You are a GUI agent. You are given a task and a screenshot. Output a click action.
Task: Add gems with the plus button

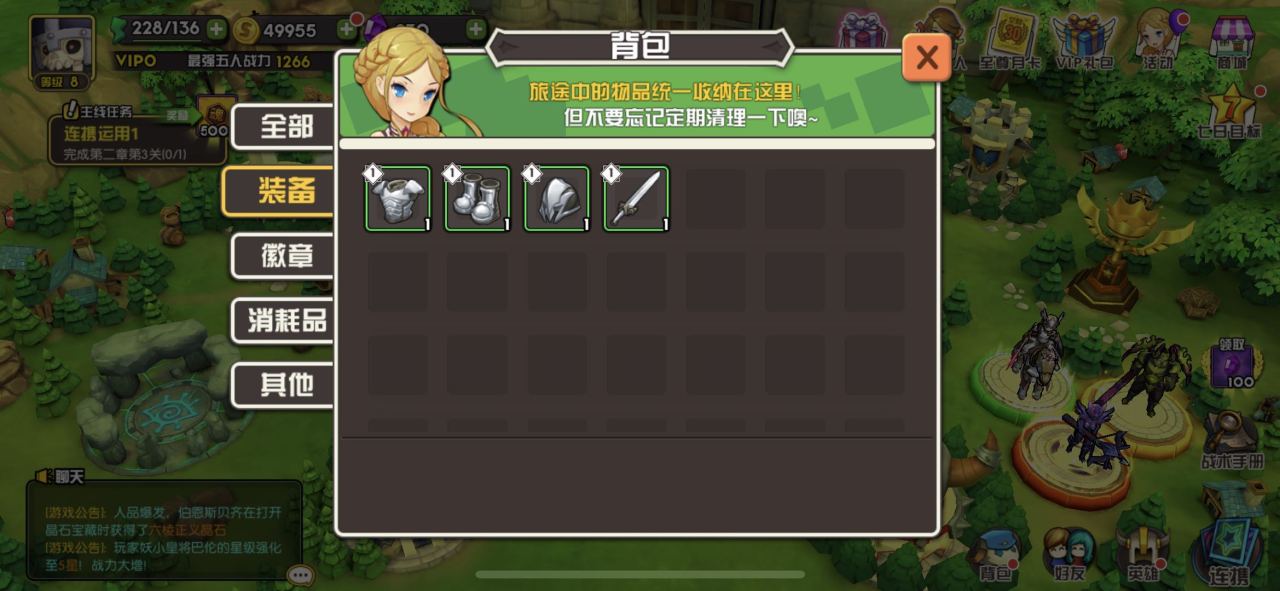point(476,29)
